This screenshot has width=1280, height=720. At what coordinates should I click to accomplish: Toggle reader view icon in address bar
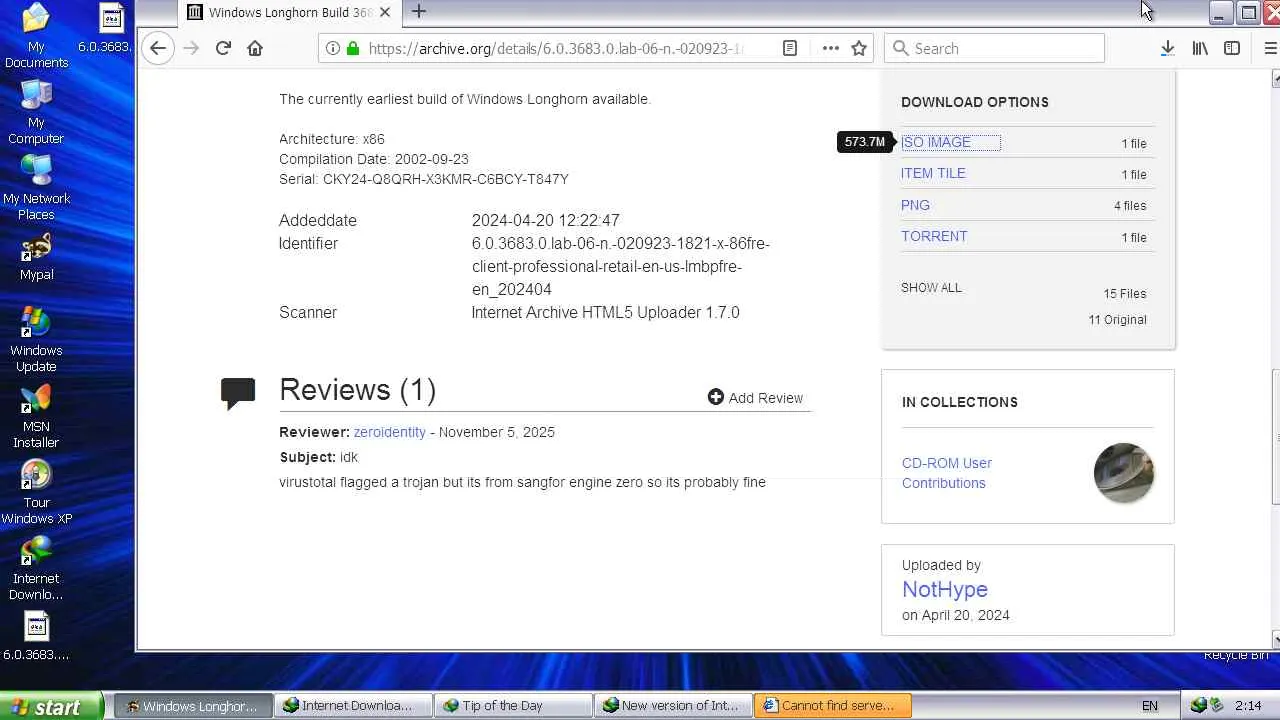790,48
